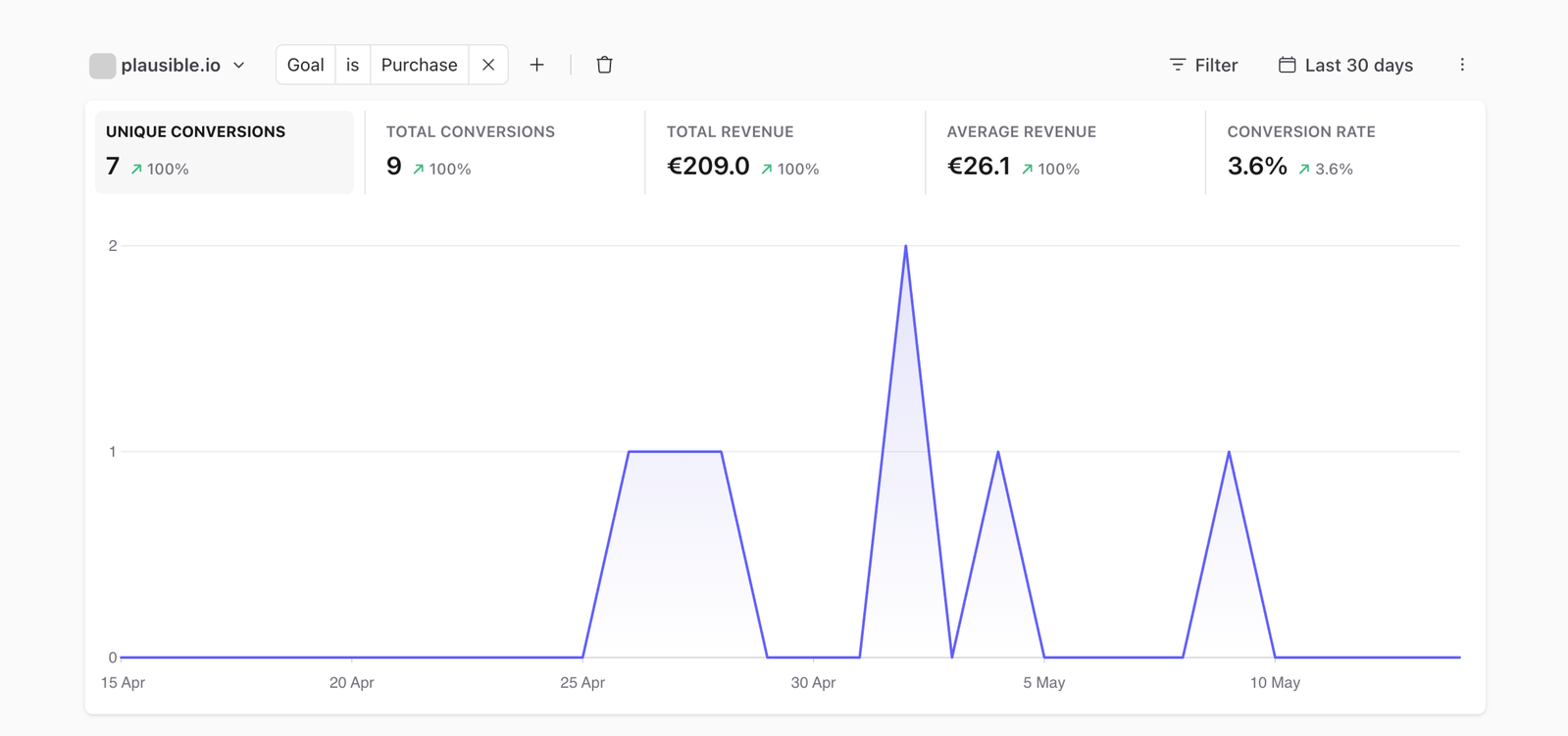The image size is (1568, 736).
Task: Open the Filter menu
Action: click(x=1203, y=65)
